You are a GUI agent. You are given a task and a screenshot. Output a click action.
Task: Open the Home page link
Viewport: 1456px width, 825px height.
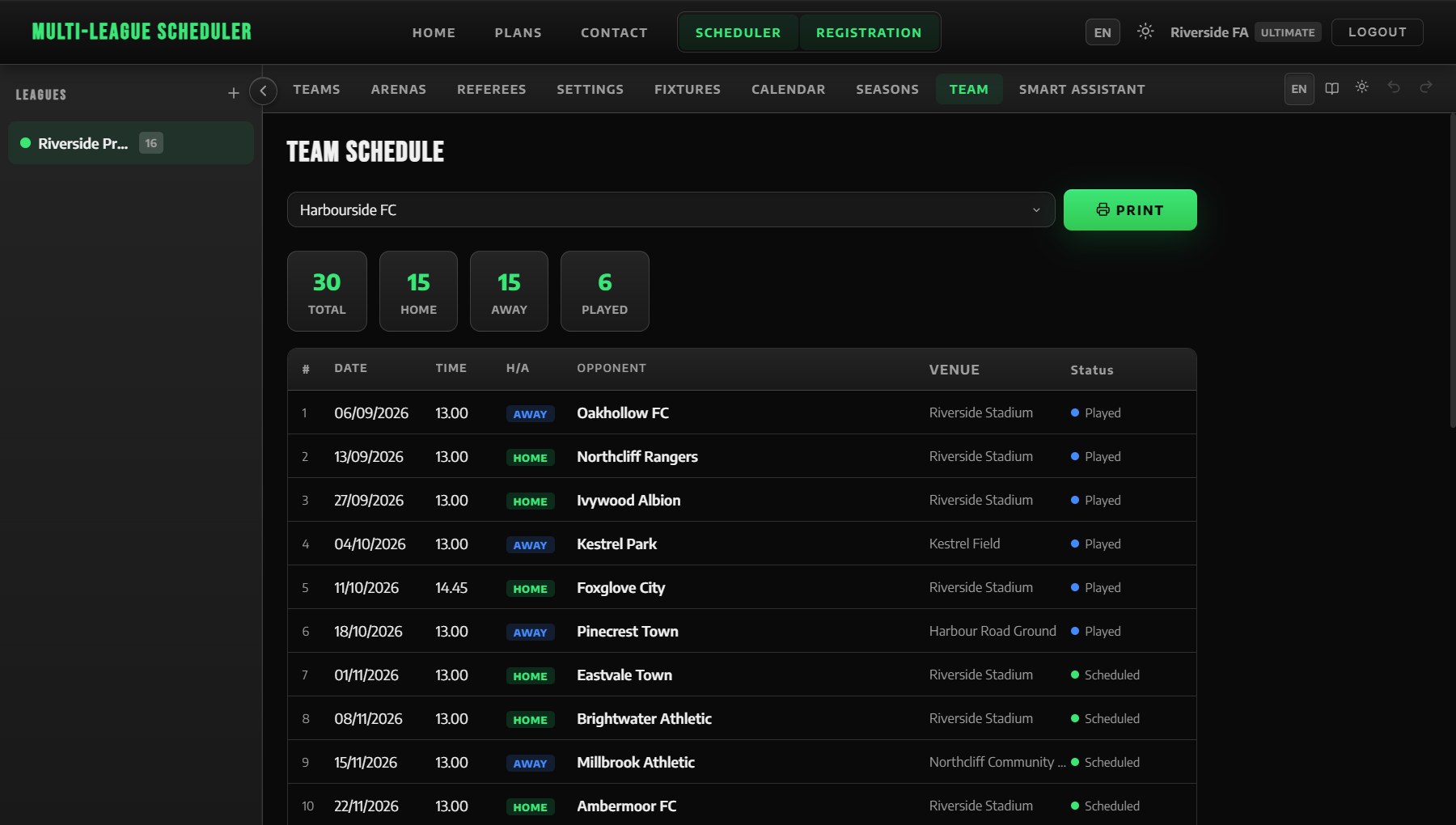click(x=434, y=32)
